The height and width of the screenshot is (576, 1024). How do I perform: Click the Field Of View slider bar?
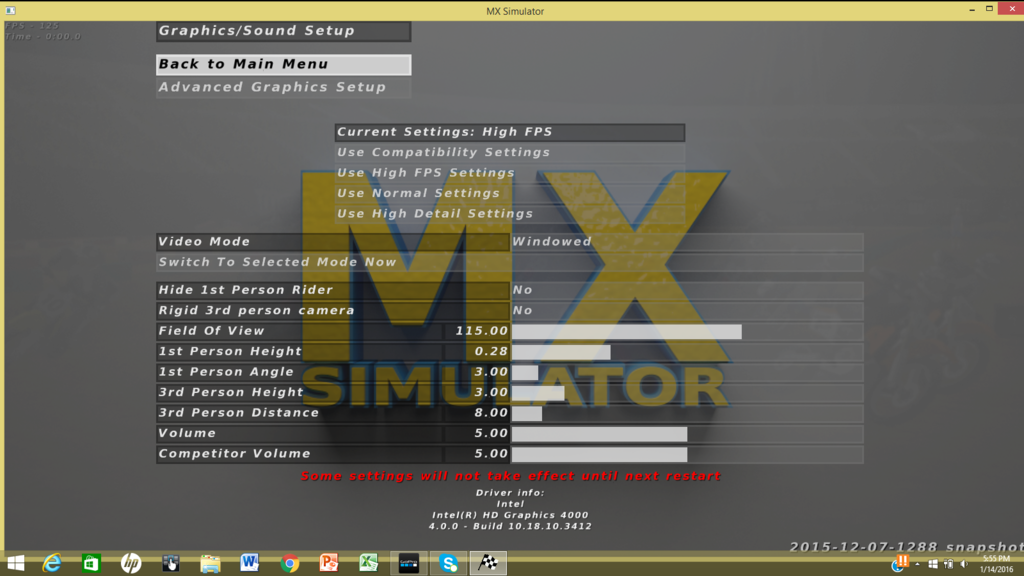click(x=686, y=331)
